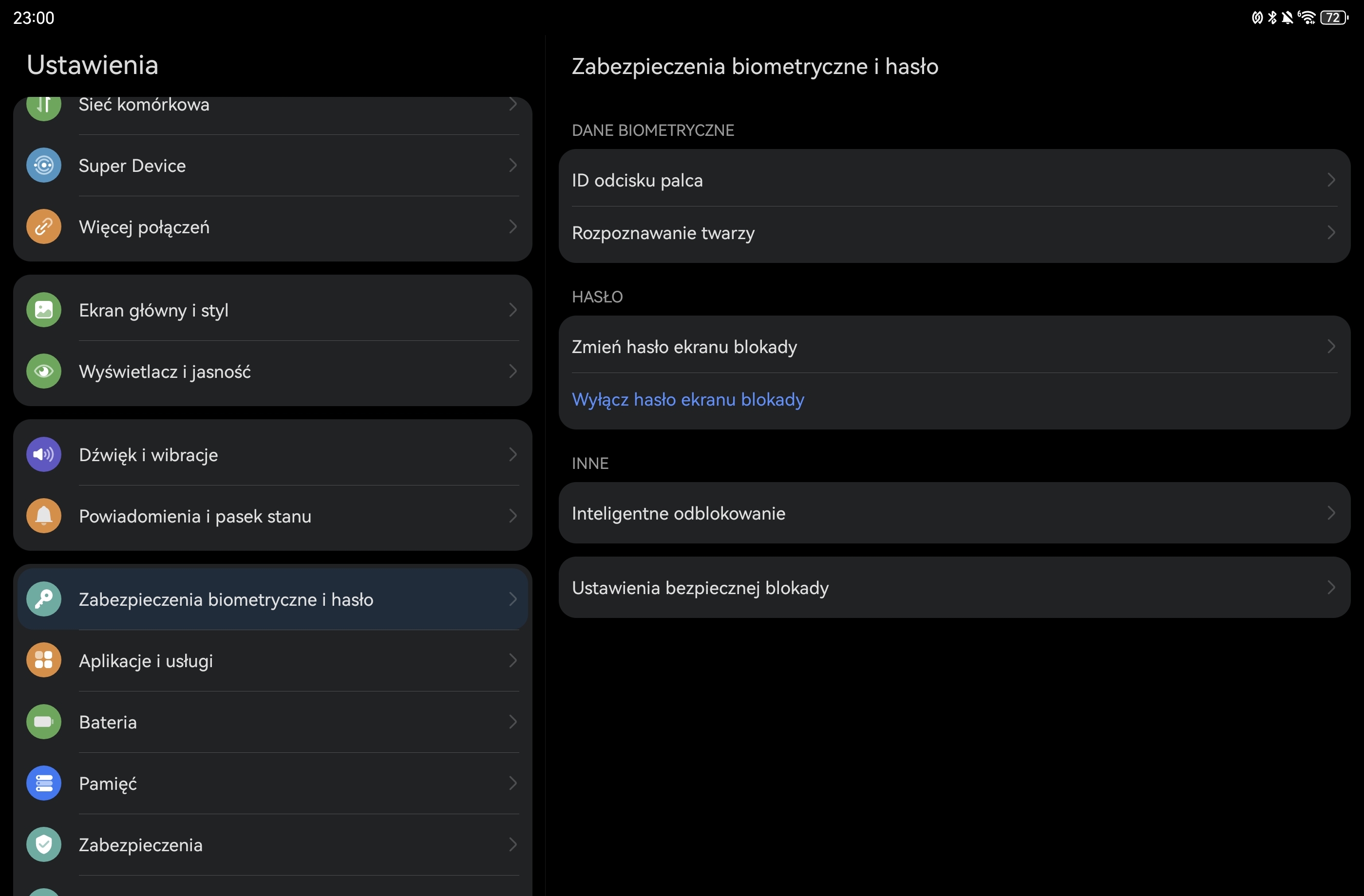Open Więcej połączeń via its chevron
Viewport: 1364px width, 896px height.
tap(513, 227)
